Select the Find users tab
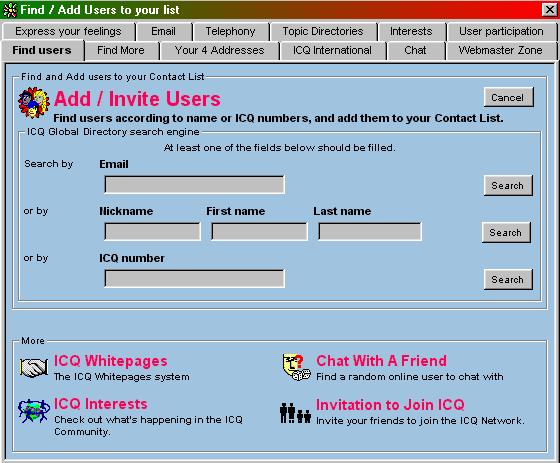This screenshot has width=560, height=463. [x=42, y=50]
